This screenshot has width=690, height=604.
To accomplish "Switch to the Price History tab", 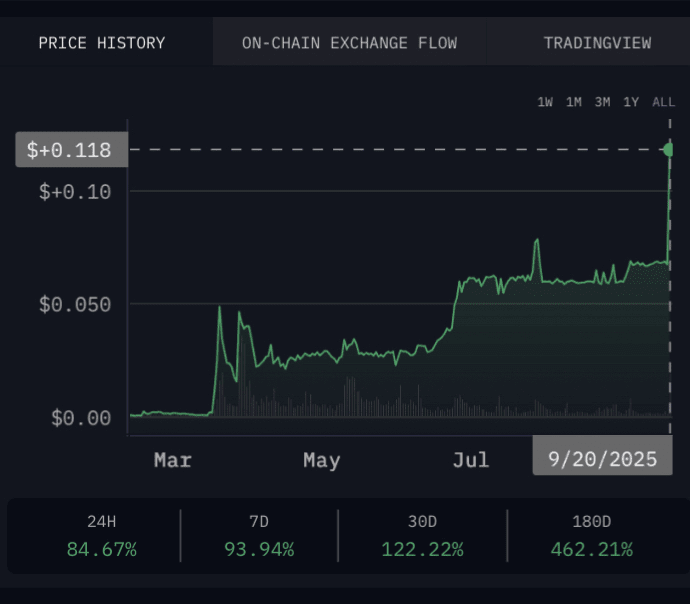I will point(102,43).
